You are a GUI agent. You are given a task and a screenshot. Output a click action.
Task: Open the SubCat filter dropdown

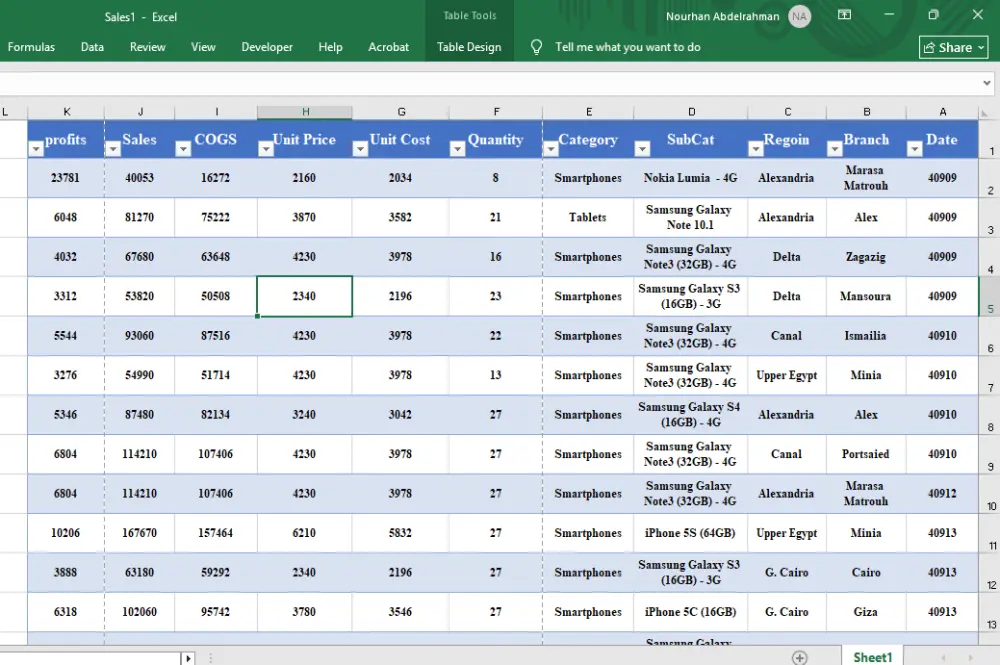(642, 149)
